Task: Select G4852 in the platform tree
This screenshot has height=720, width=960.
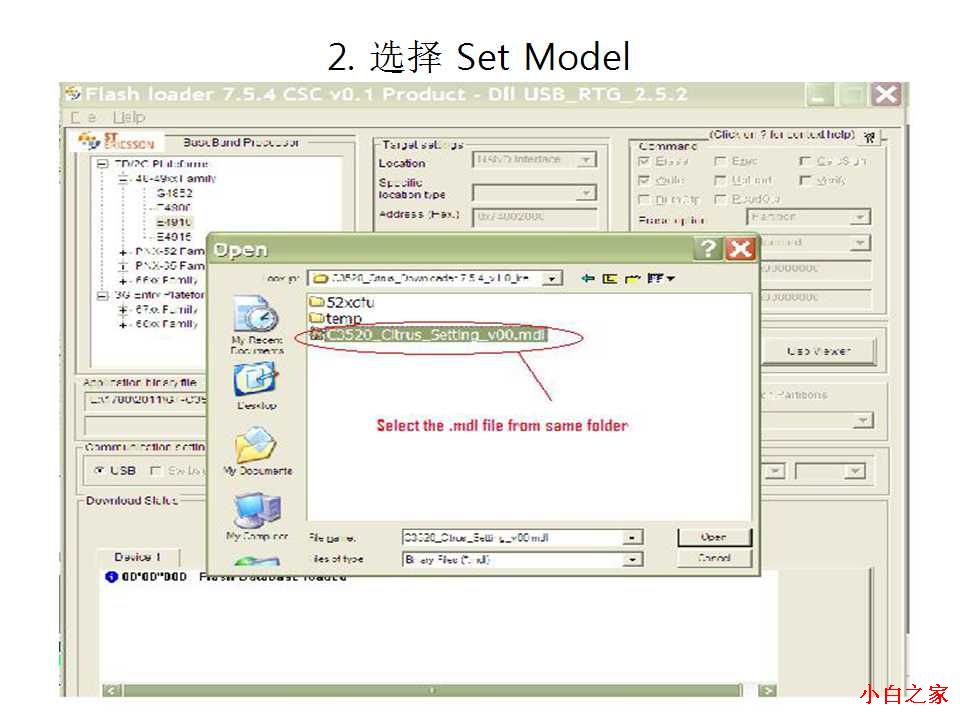Action: tap(174, 193)
